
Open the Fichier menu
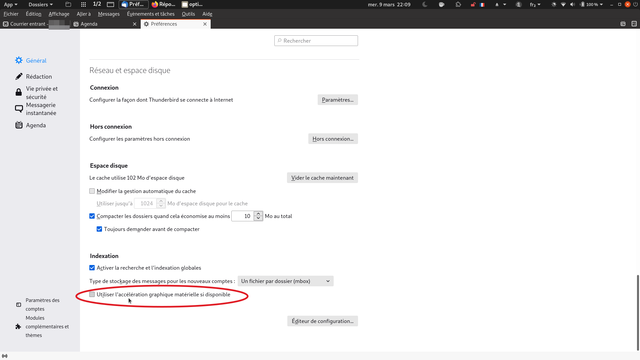click(x=11, y=14)
